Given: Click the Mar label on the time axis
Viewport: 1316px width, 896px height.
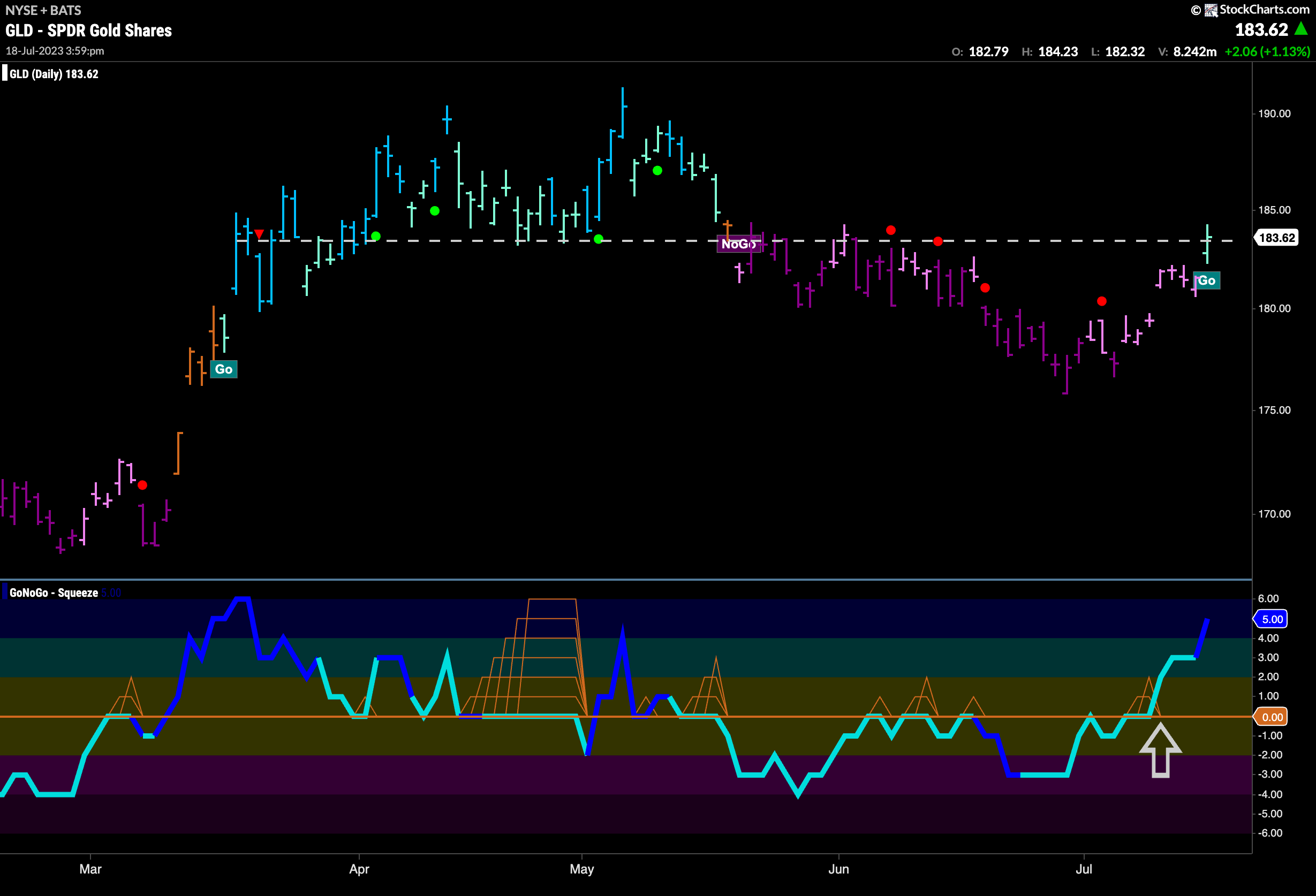Looking at the screenshot, I should click(90, 869).
